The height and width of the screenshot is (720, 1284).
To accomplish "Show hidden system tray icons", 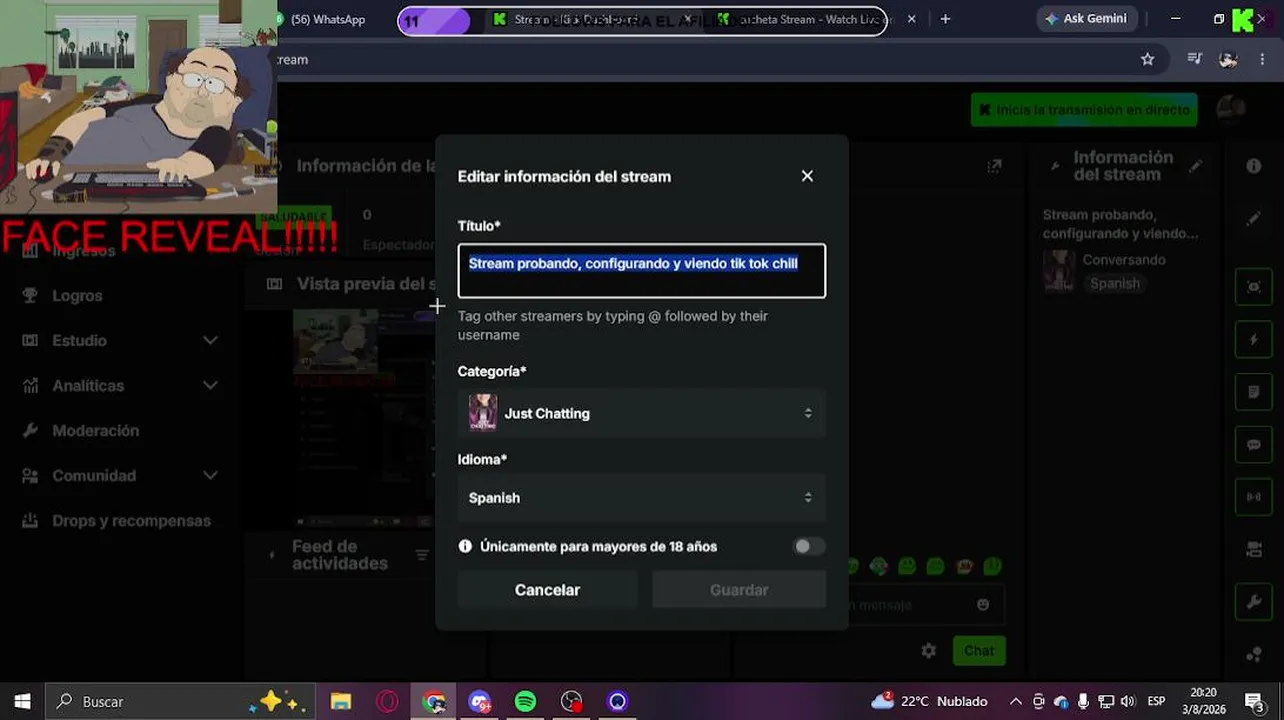I will 1016,702.
